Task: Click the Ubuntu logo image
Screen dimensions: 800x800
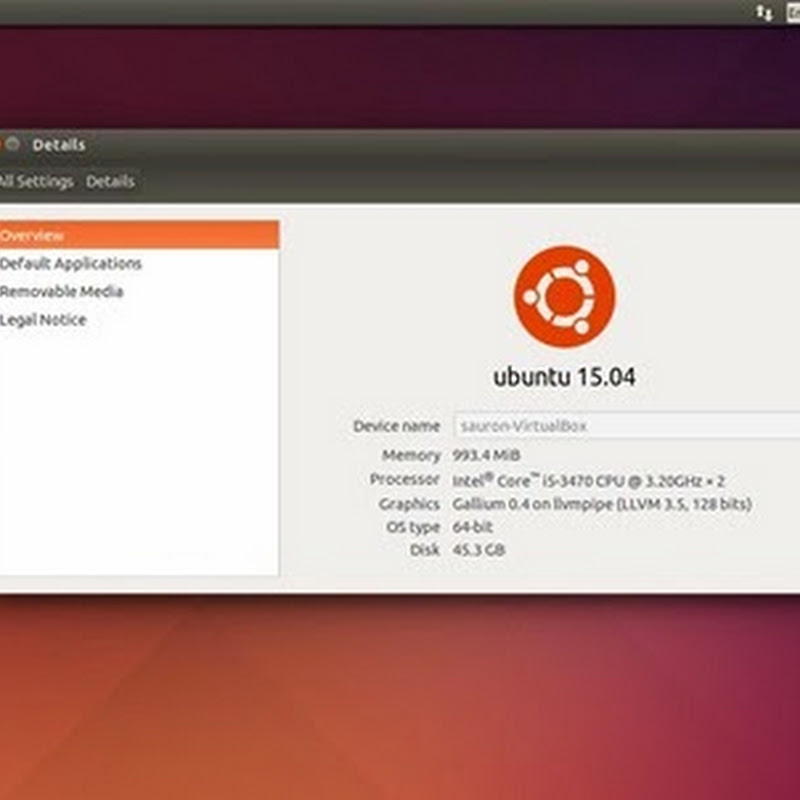Action: 564,297
